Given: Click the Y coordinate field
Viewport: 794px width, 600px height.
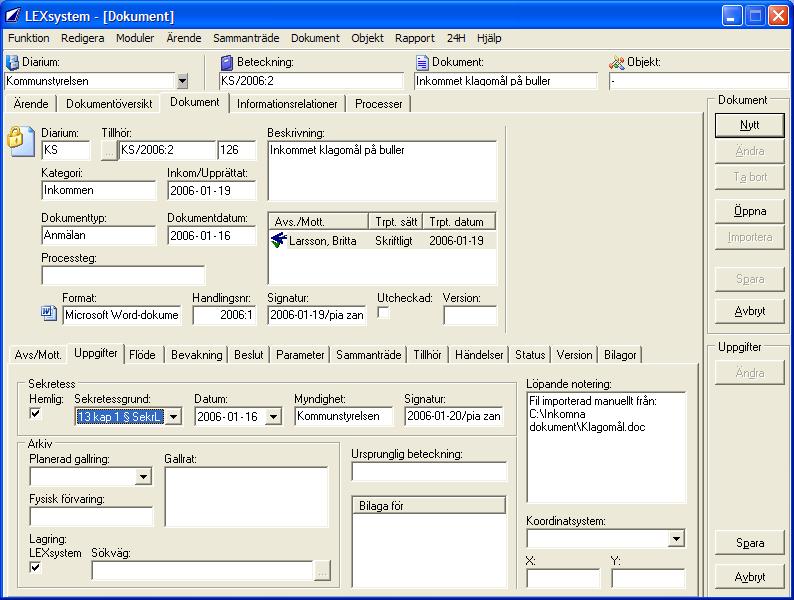Looking at the screenshot, I should point(648,578).
